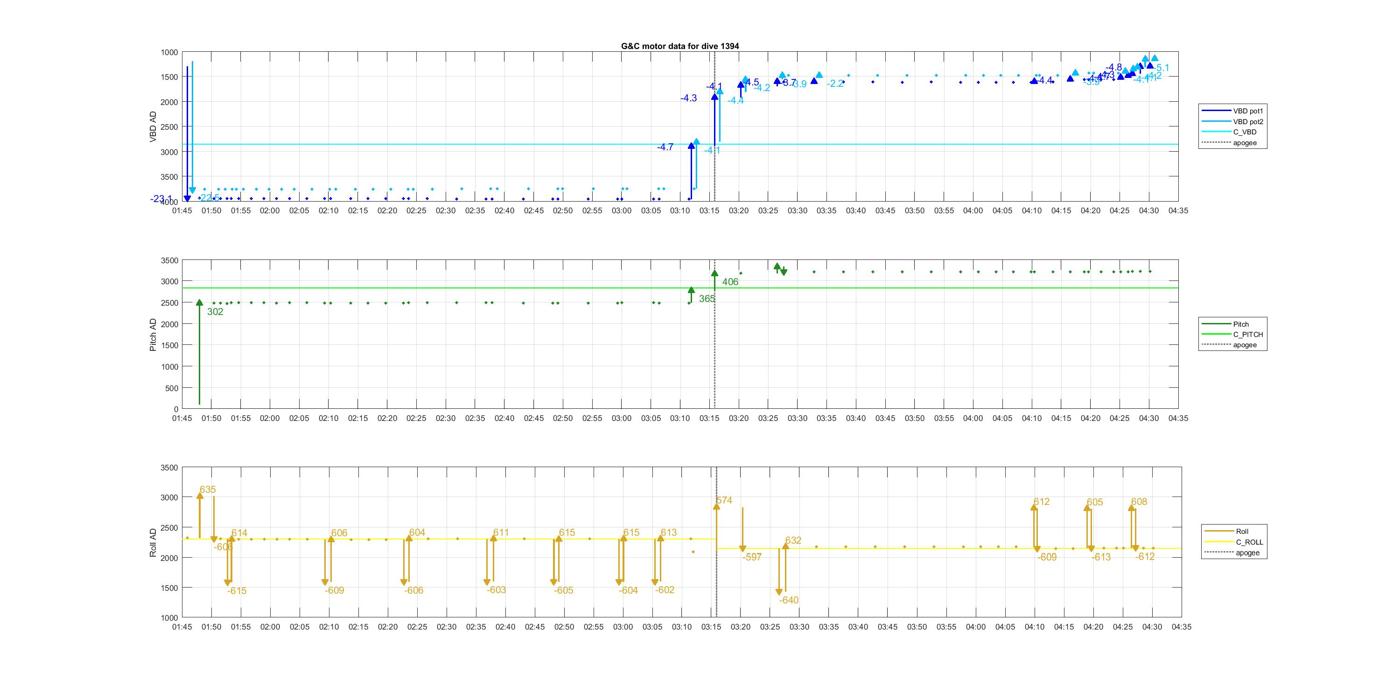
Task: Click the '608' roll move label
Action: pyautogui.click(x=1139, y=502)
